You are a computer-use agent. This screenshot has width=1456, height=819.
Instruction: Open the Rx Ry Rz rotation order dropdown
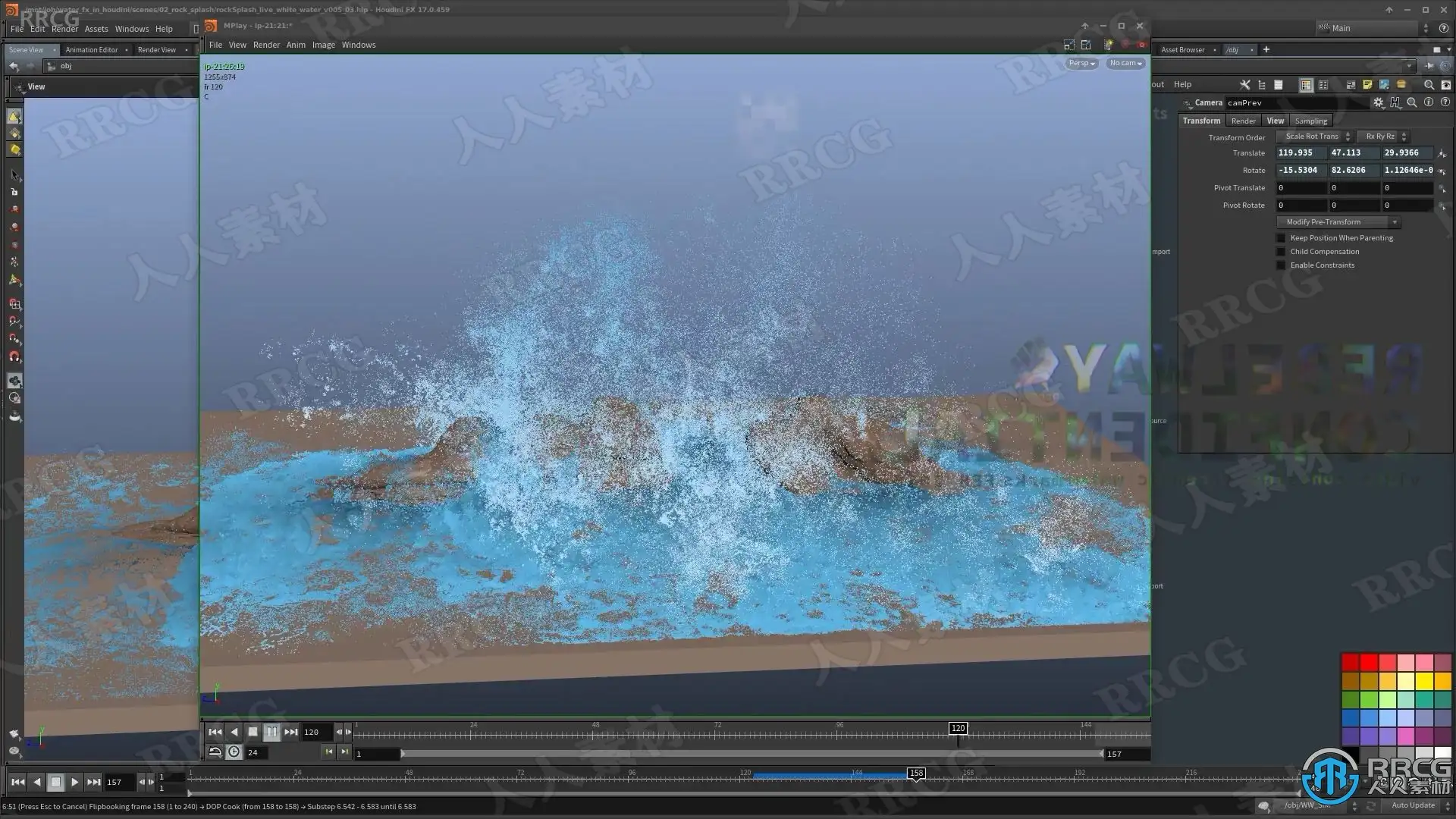tap(1382, 136)
